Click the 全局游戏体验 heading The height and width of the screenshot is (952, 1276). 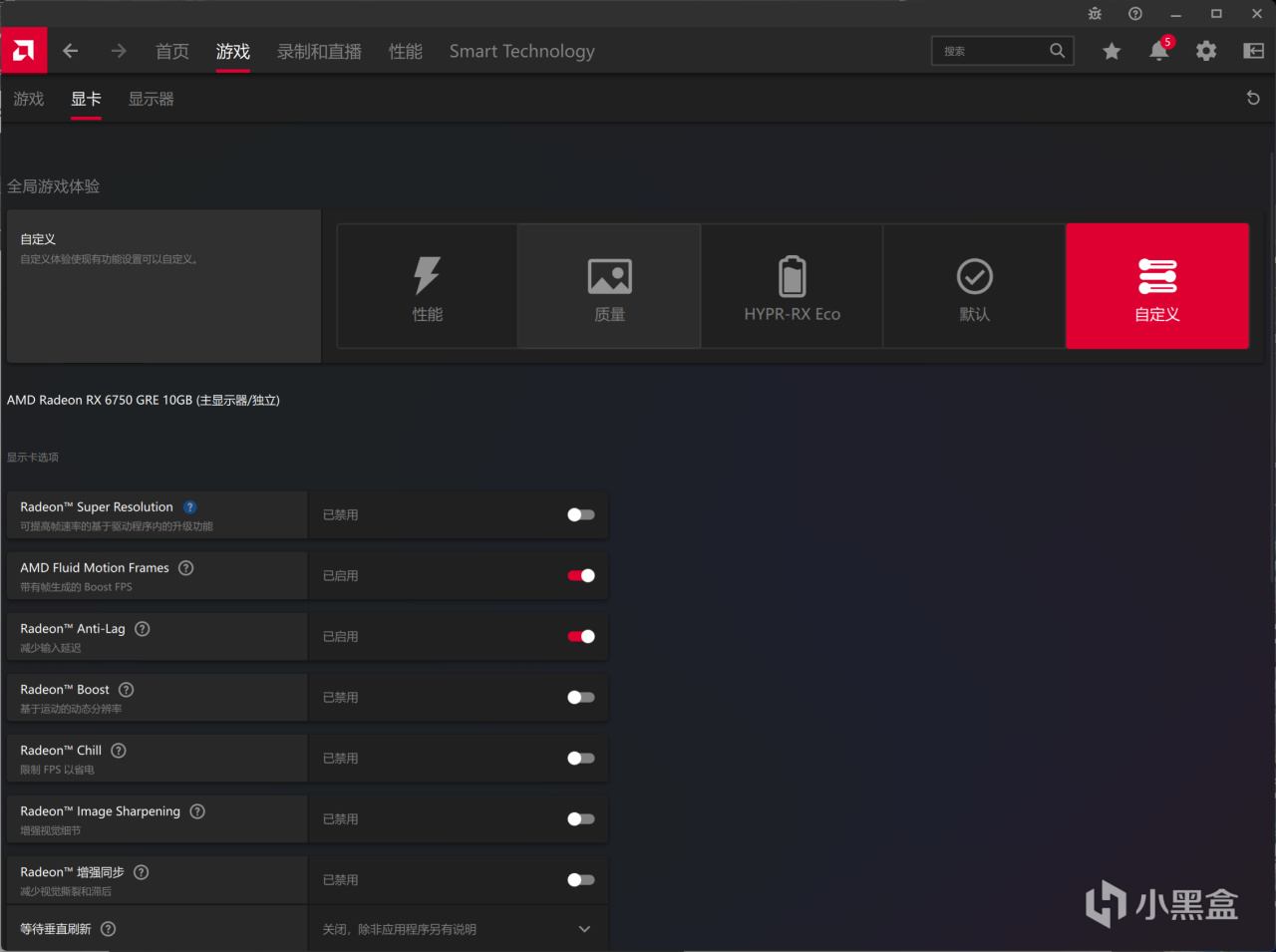click(54, 186)
